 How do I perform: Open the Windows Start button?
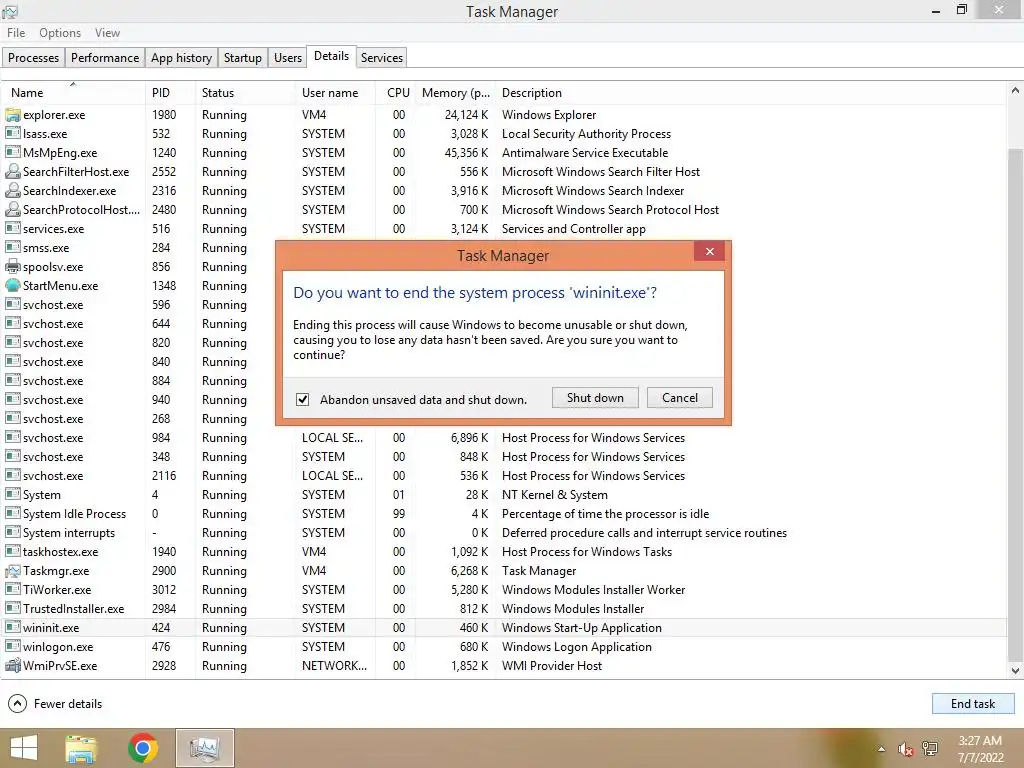[x=24, y=748]
